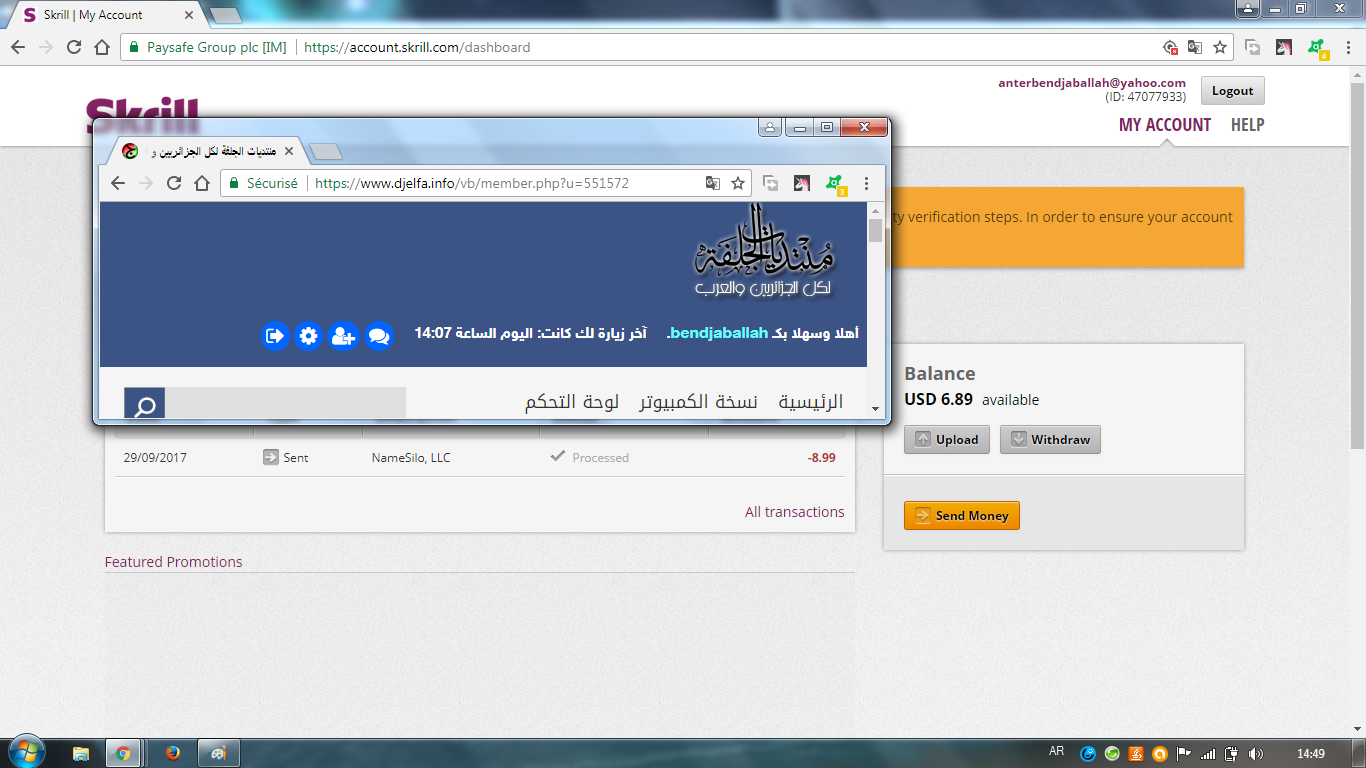
Task: Click green extension with badge 2 in djelfa window
Action: (x=834, y=184)
